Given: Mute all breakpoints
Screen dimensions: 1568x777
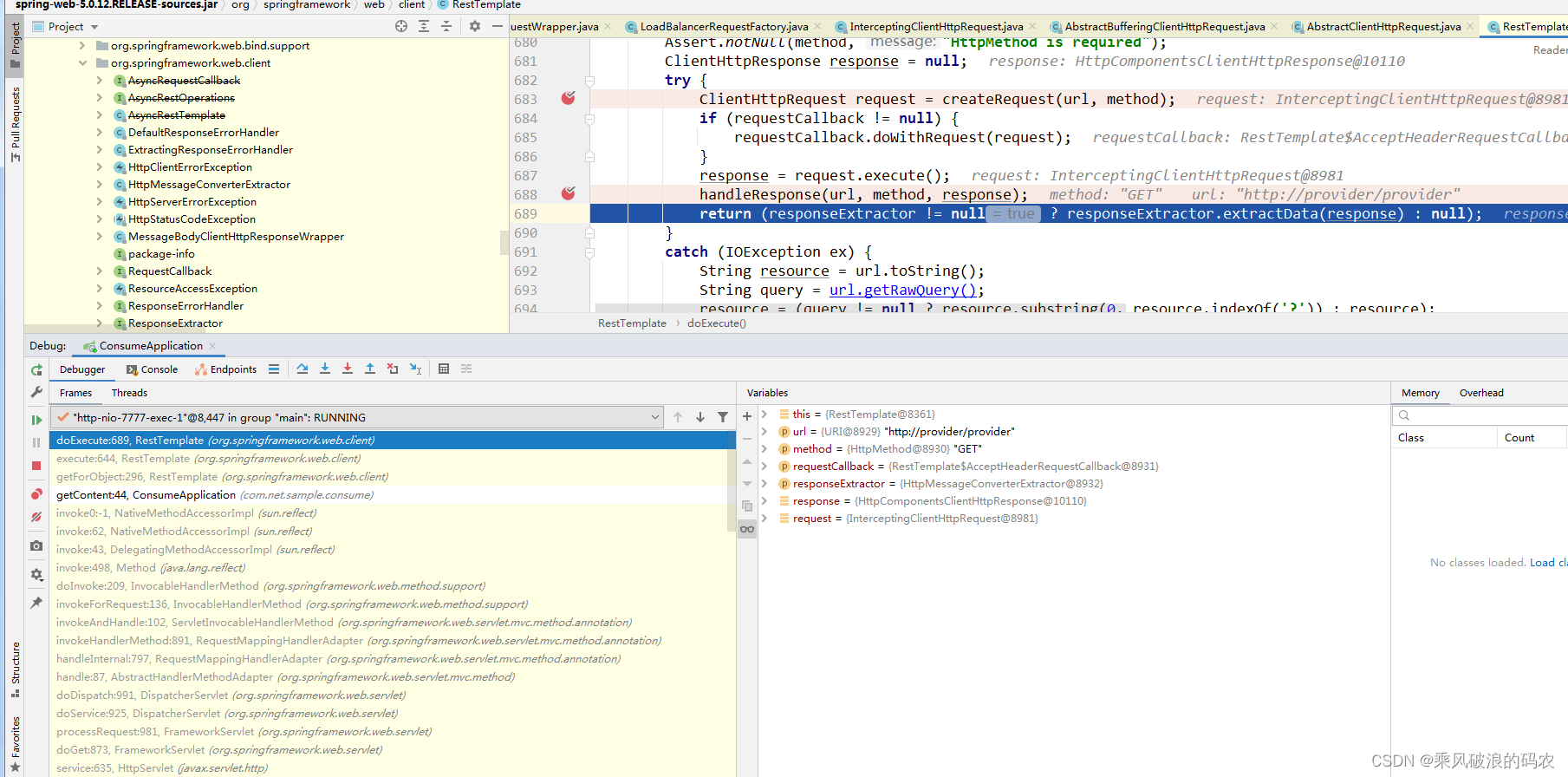Looking at the screenshot, I should [36, 517].
